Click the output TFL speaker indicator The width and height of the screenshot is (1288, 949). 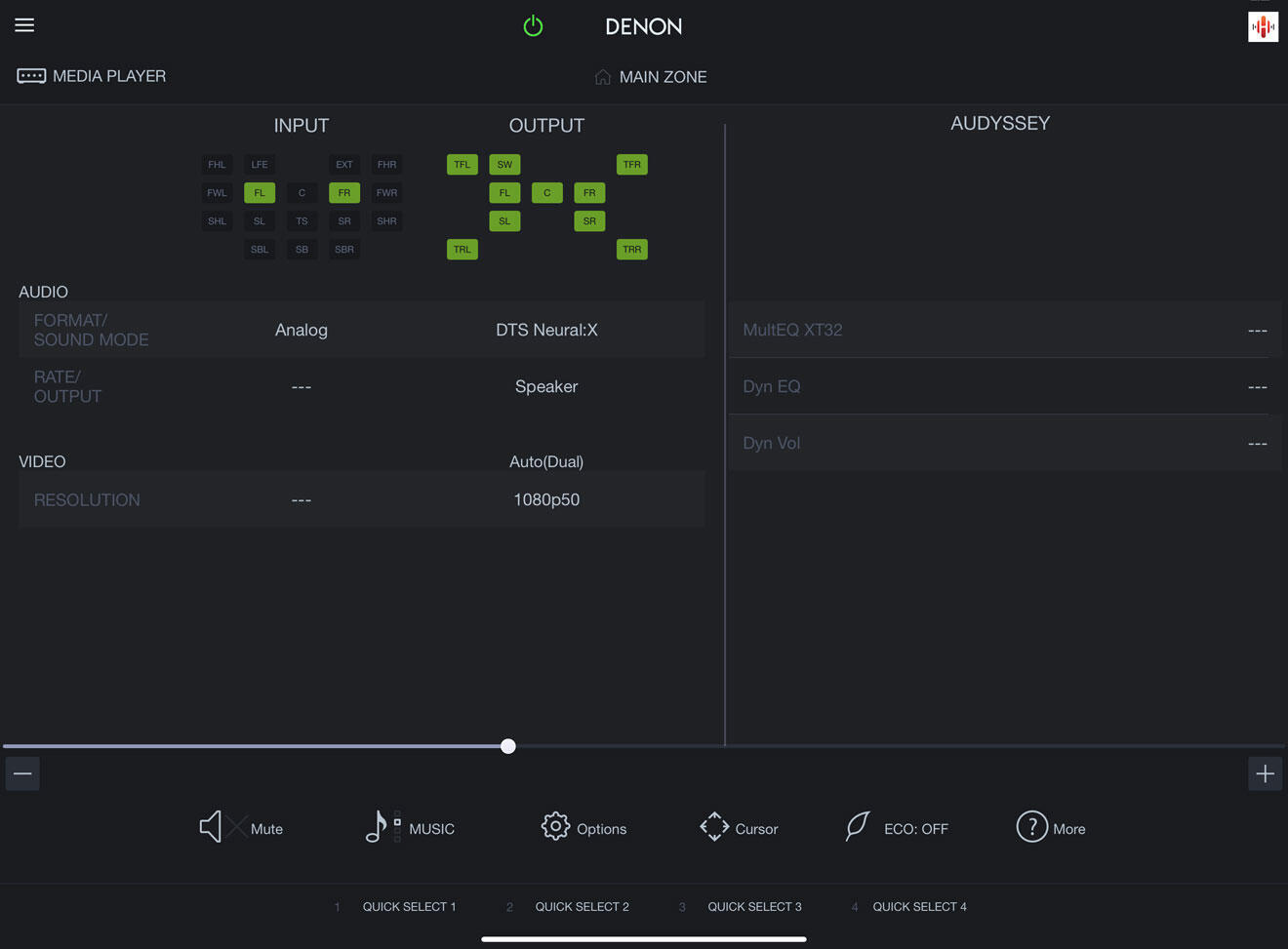463,165
